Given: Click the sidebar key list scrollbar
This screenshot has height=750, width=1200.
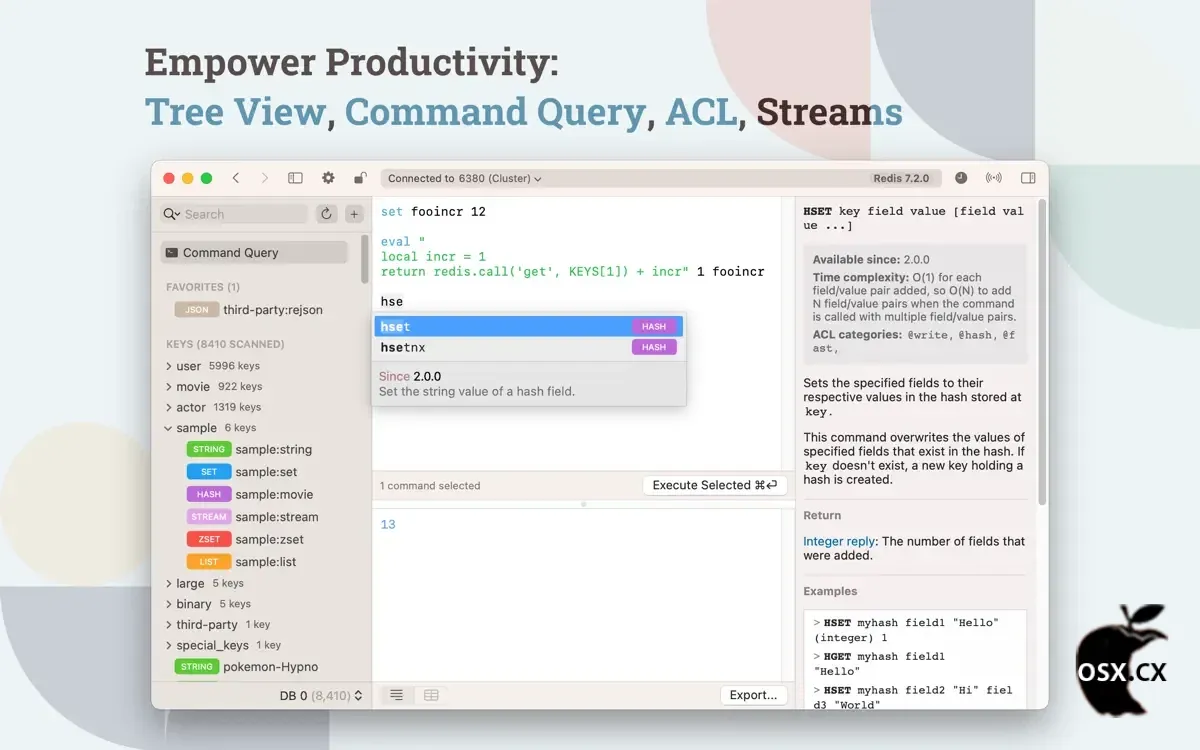Looking at the screenshot, I should coord(365,258).
